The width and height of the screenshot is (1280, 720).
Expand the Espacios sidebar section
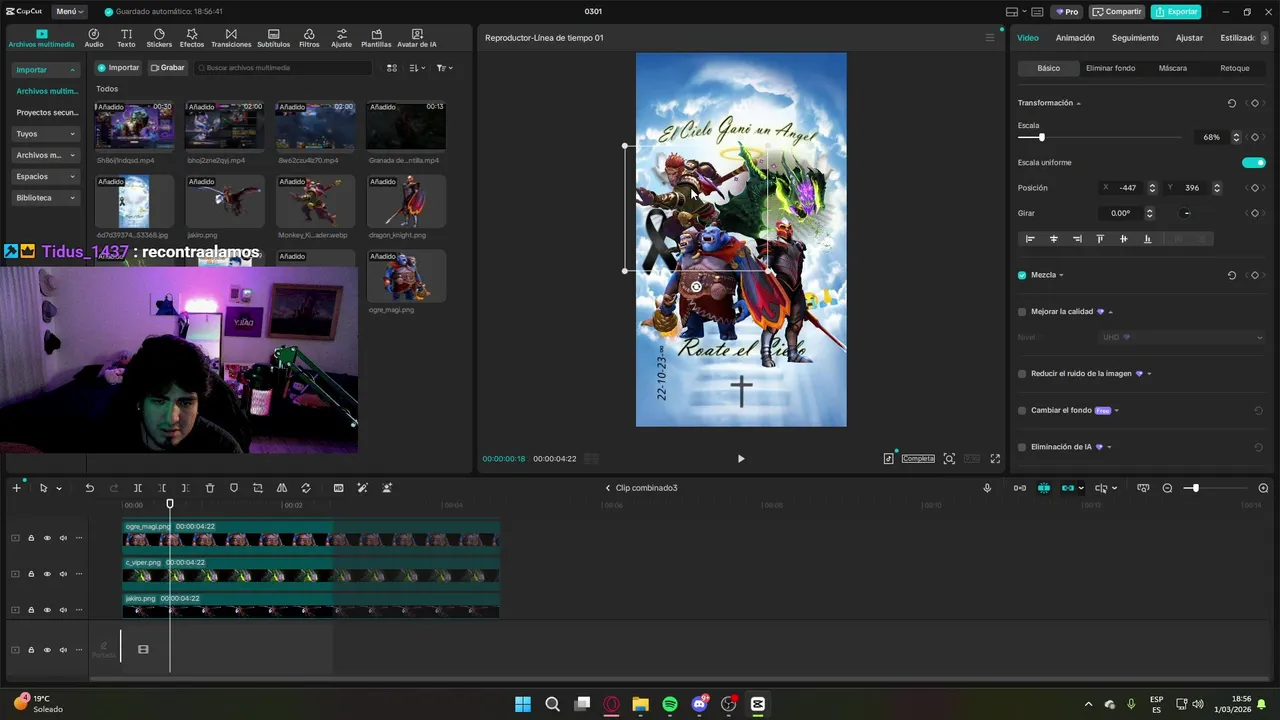46,177
